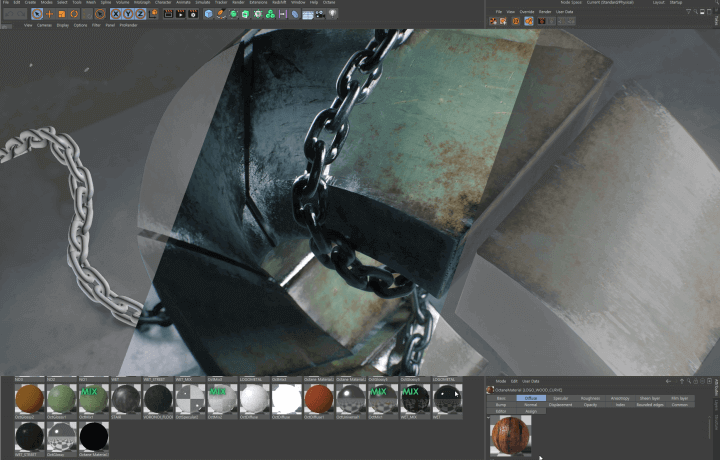Click the wood material preview thumbnail
The height and width of the screenshot is (460, 720).
(x=511, y=435)
